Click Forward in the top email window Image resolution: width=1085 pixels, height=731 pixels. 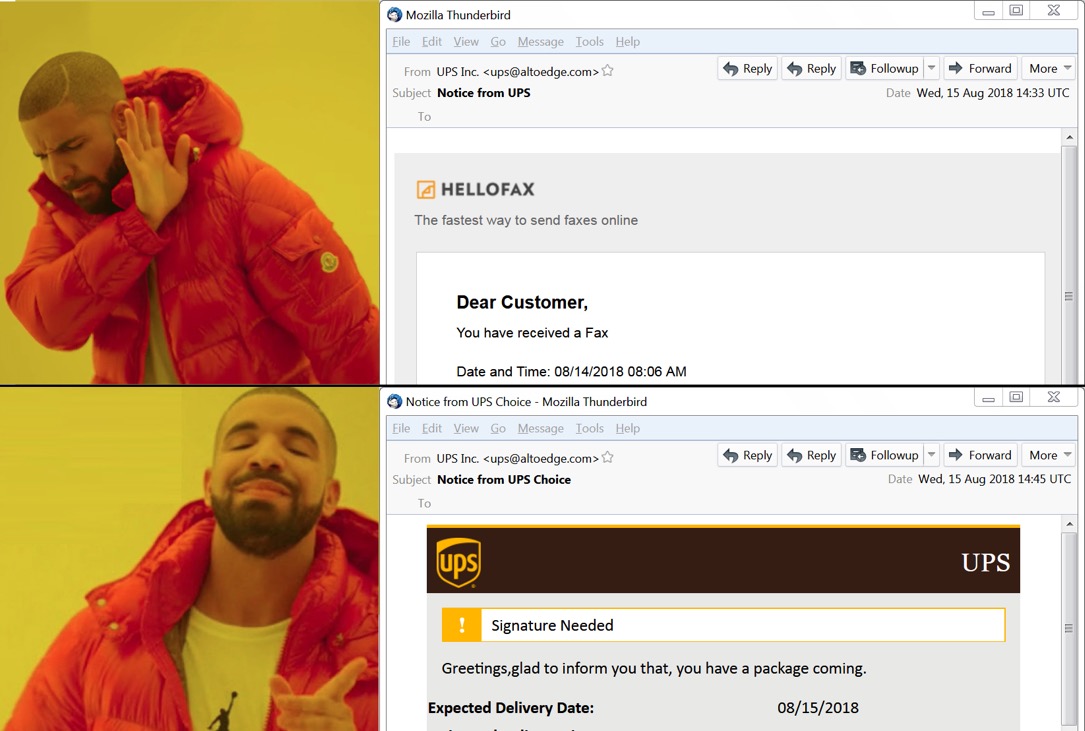coord(981,69)
